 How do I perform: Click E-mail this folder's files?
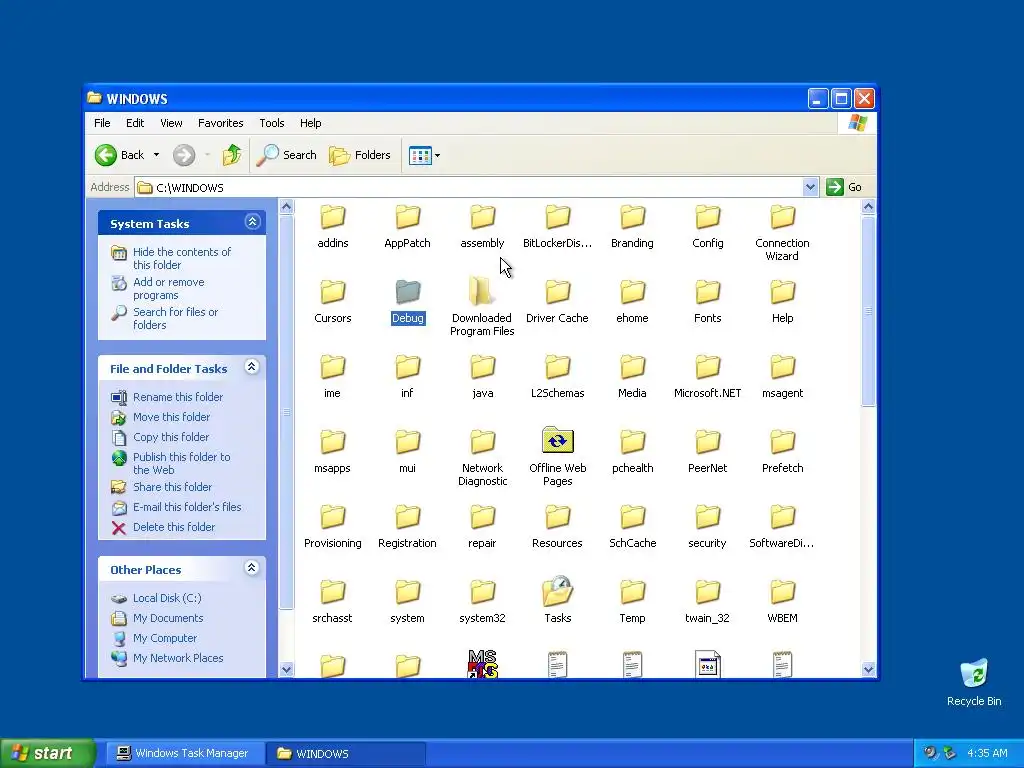187,507
